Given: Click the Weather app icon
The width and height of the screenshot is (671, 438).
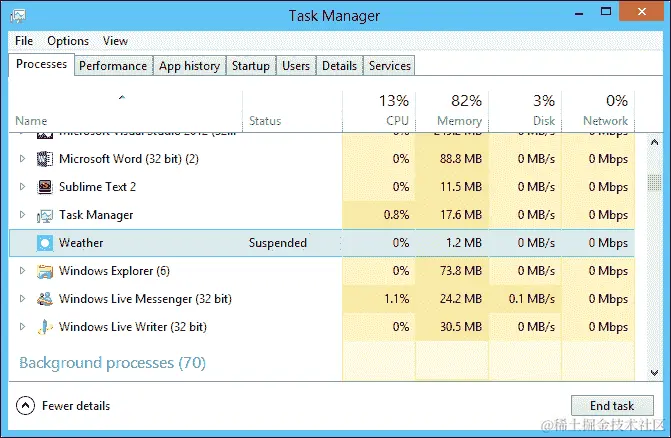Looking at the screenshot, I should (x=45, y=243).
